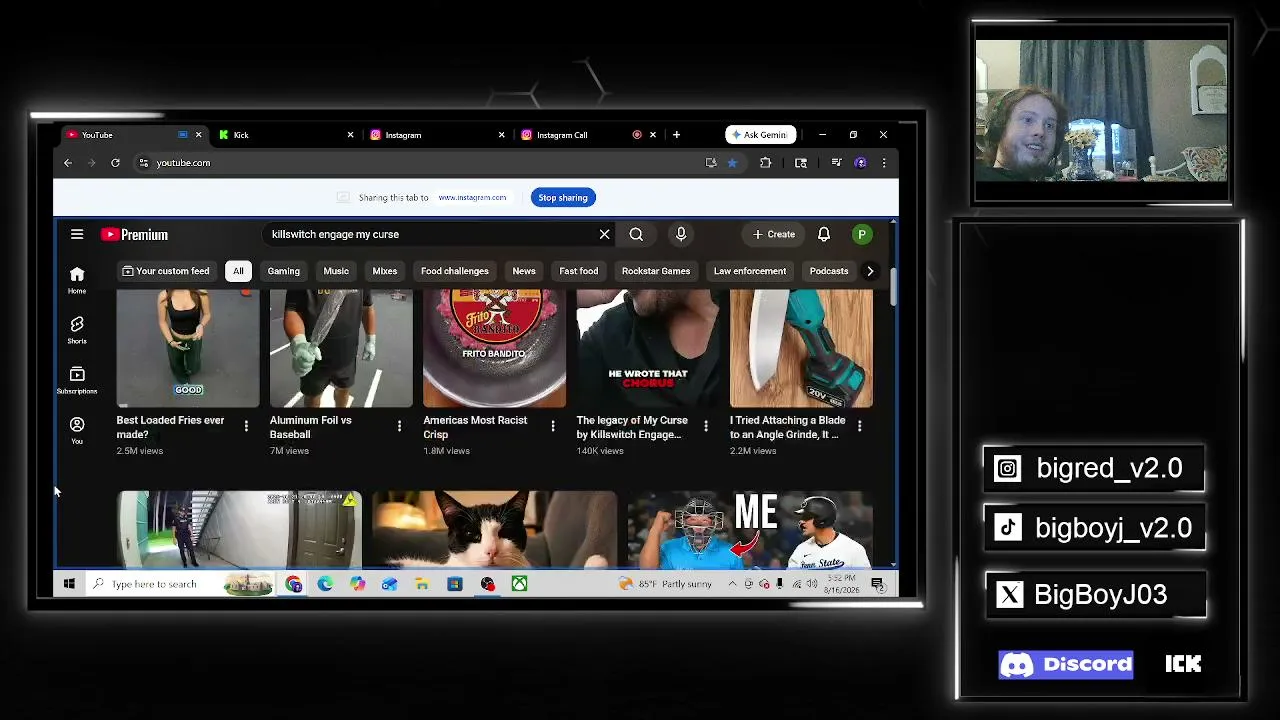Open the taskbar weather widget
Image resolution: width=1280 pixels, height=720 pixels.
click(666, 584)
